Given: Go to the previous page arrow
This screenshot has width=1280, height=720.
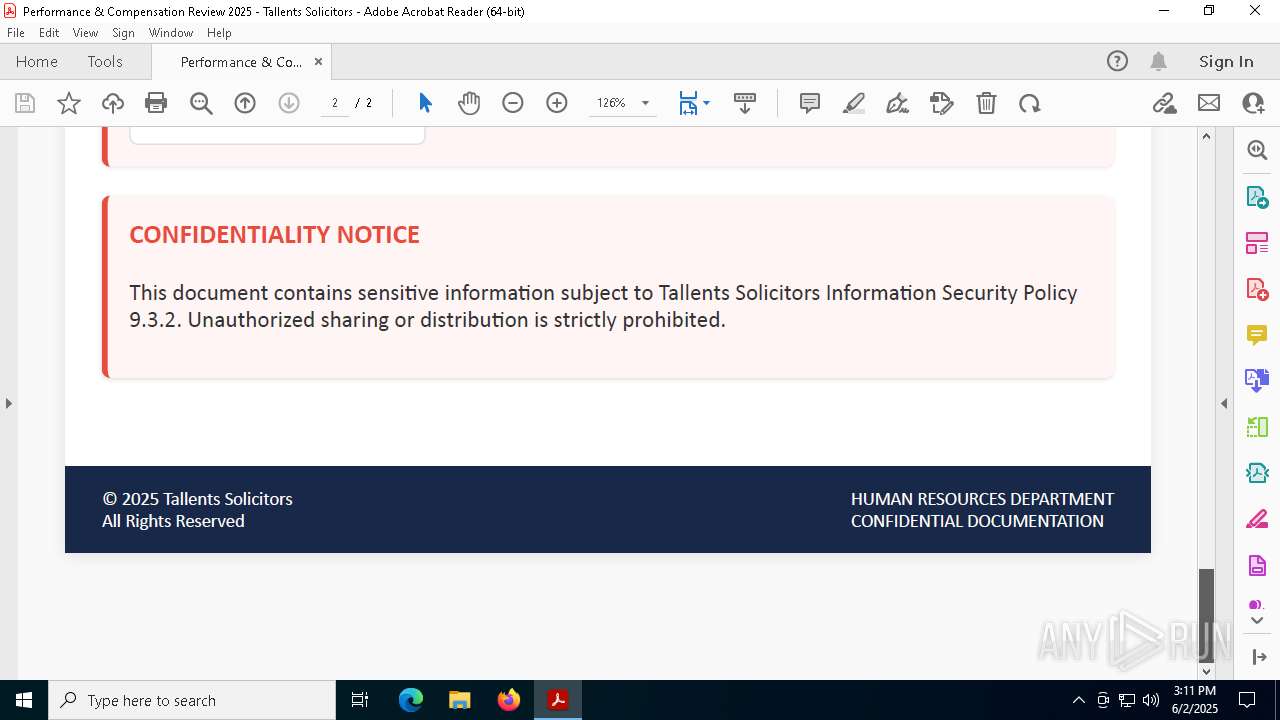Looking at the screenshot, I should [x=245, y=103].
